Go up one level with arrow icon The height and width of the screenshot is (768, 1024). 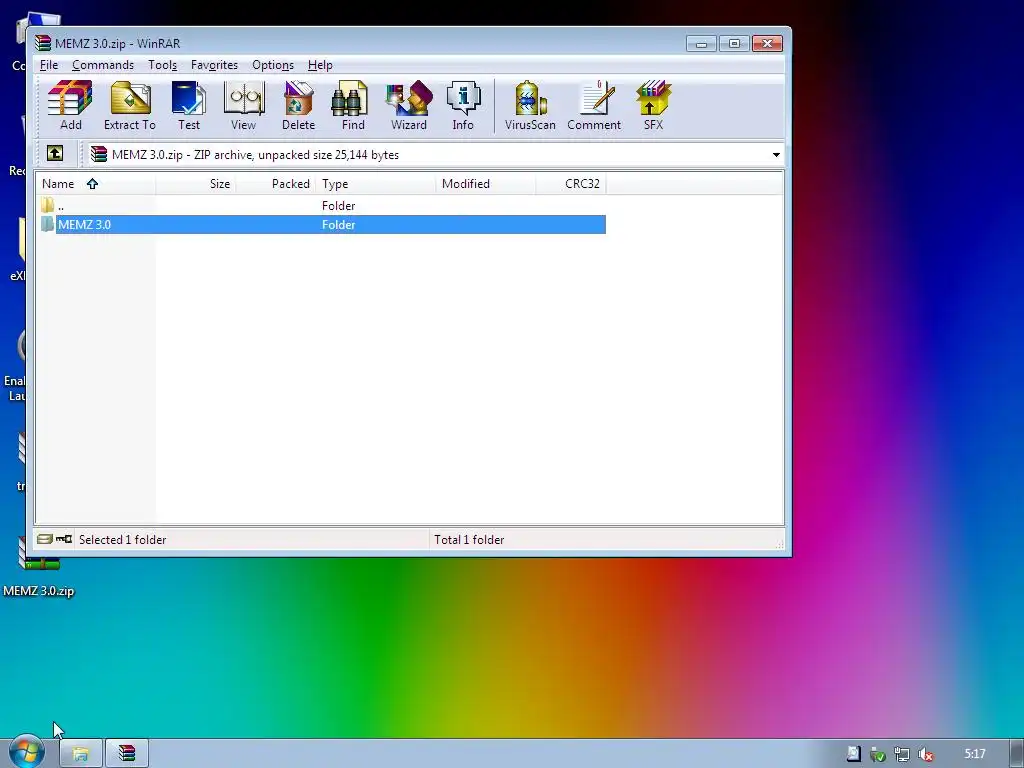(x=55, y=153)
